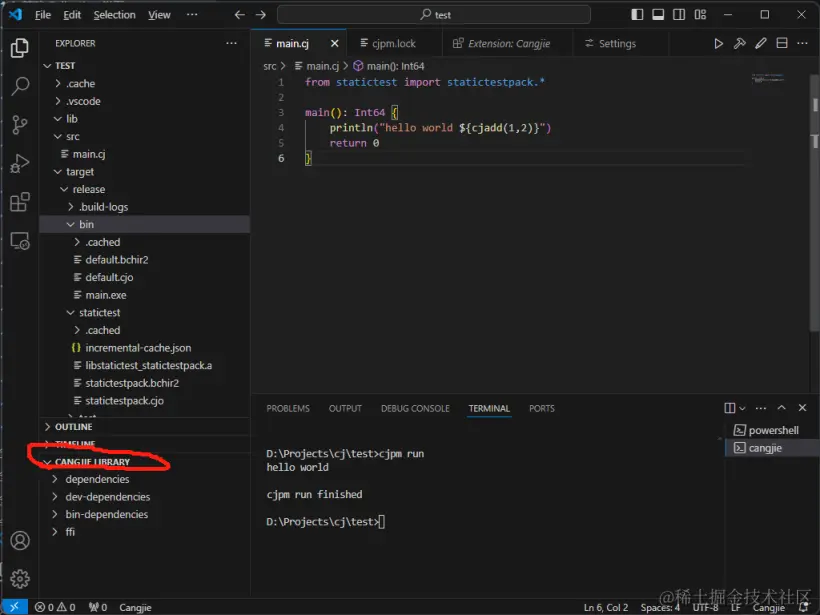Go back with the left arrow

(239, 15)
